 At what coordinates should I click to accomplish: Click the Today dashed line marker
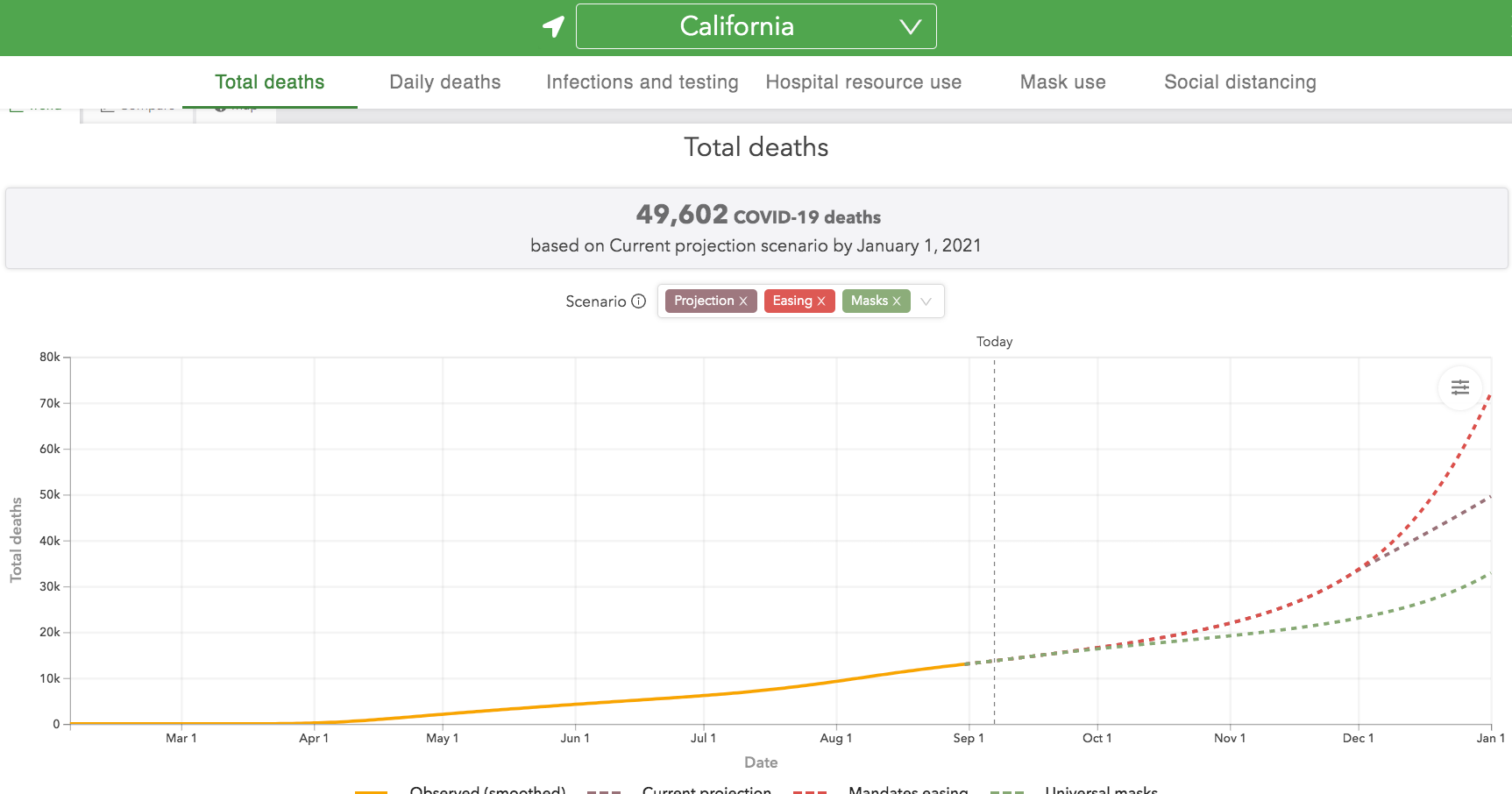(994, 526)
